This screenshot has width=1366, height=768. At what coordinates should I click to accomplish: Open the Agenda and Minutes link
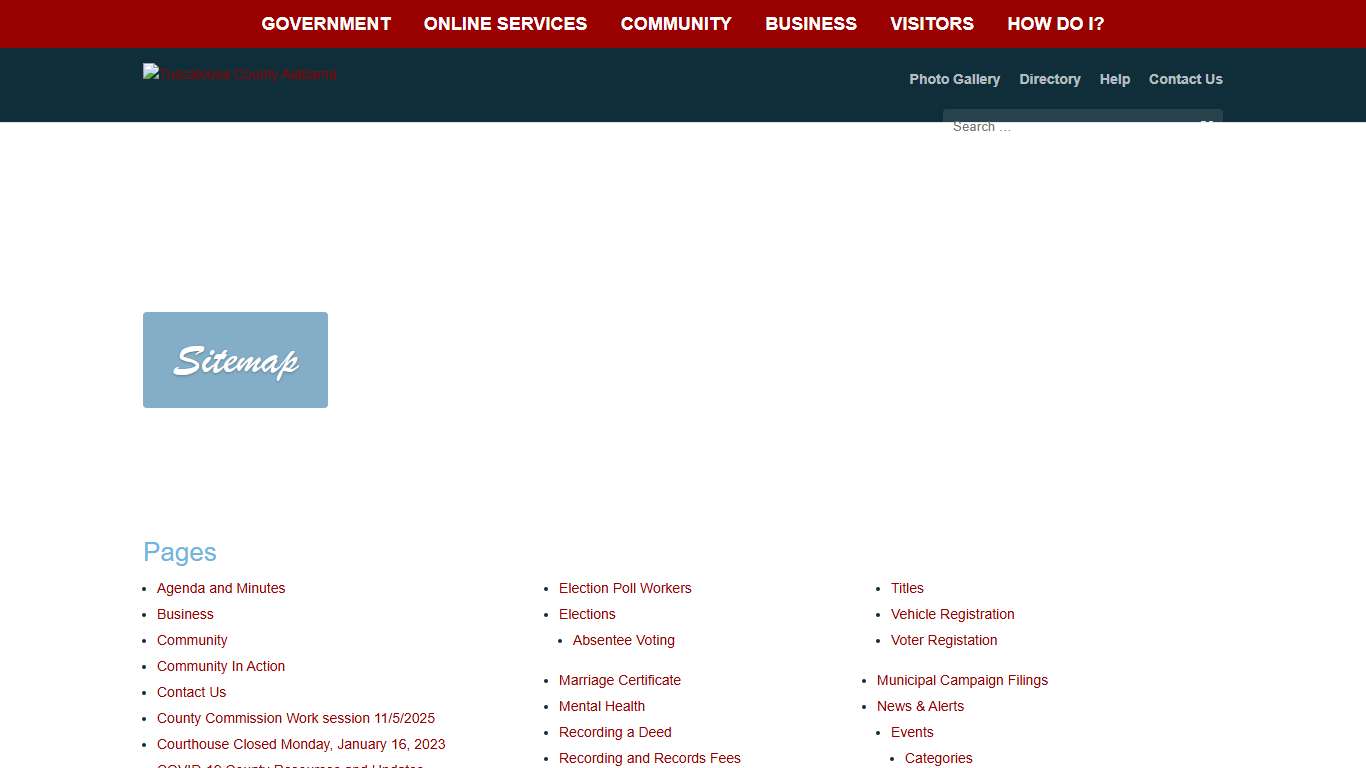click(221, 588)
